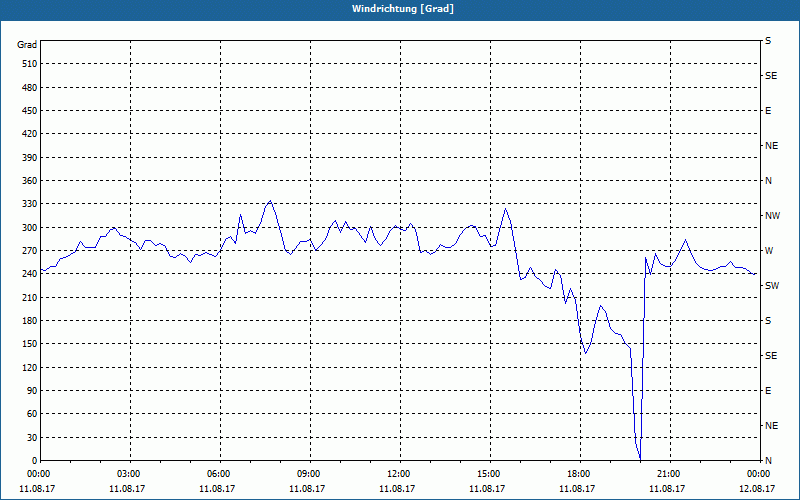Pick the "09:00" time label
Viewport: 800px width, 500px height.
coord(308,474)
